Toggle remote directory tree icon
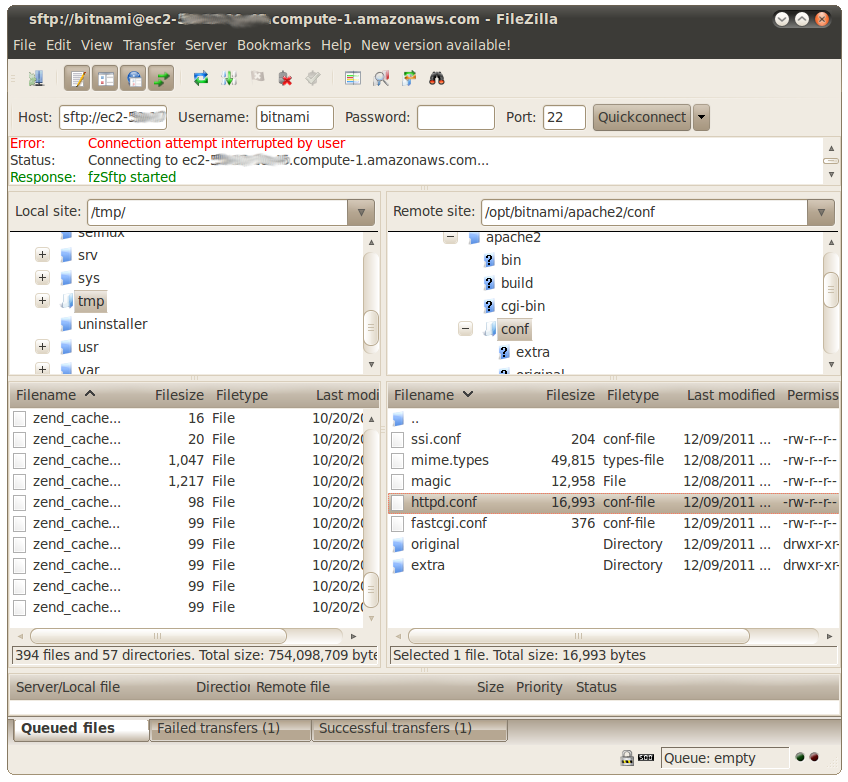848x782 pixels. [134, 79]
